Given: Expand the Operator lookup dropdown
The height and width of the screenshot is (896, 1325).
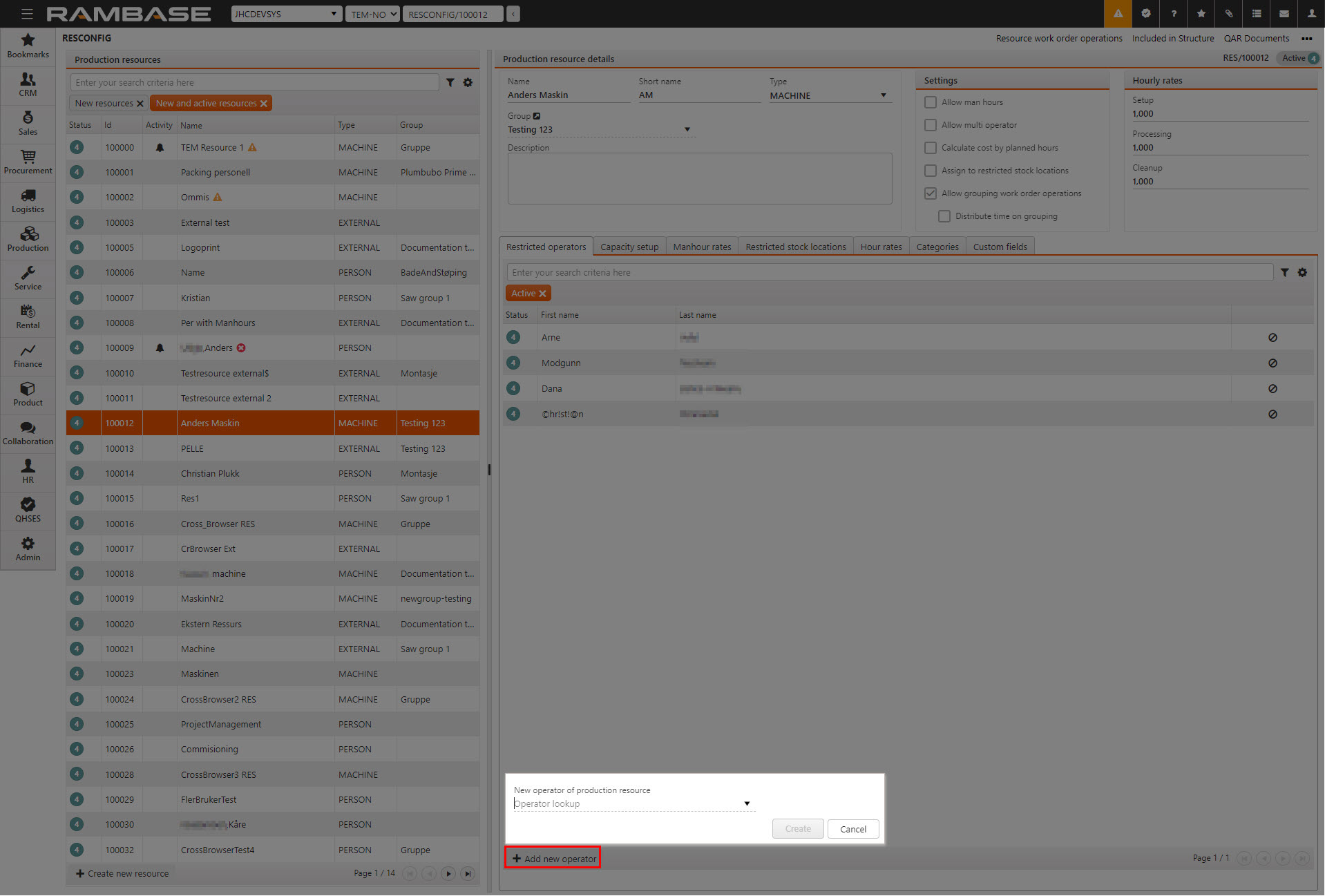Looking at the screenshot, I should (747, 803).
